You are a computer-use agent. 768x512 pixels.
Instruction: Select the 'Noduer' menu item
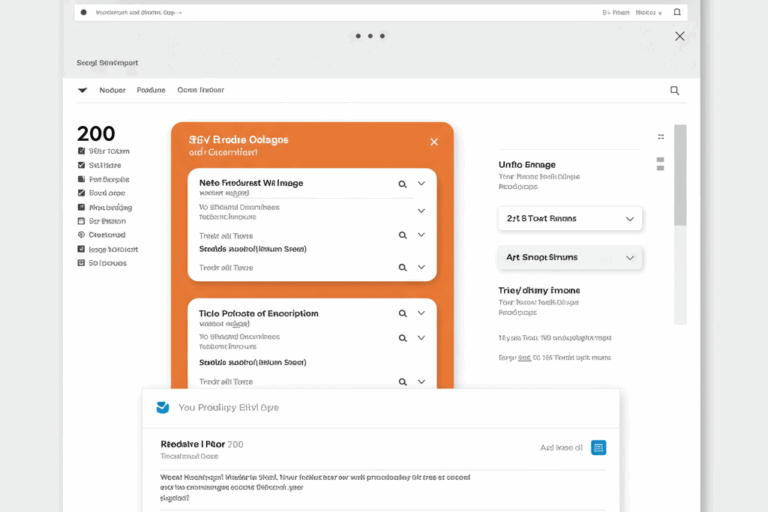[112, 90]
